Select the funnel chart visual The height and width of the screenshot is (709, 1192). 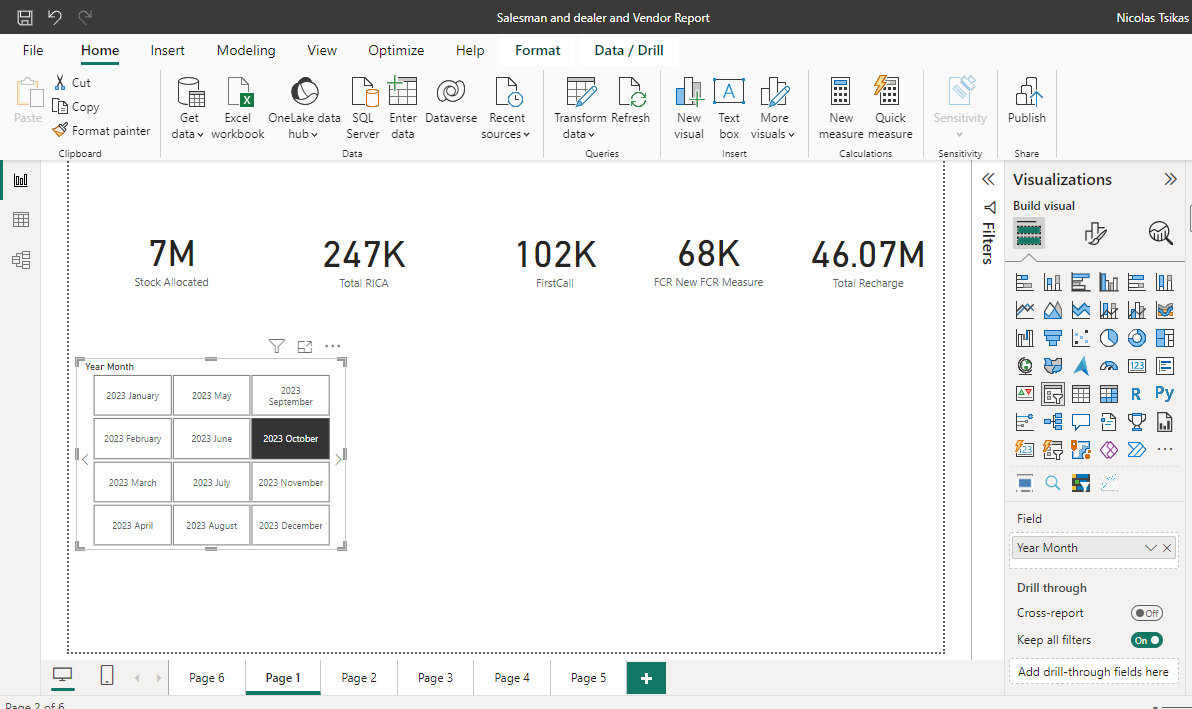(x=1053, y=338)
